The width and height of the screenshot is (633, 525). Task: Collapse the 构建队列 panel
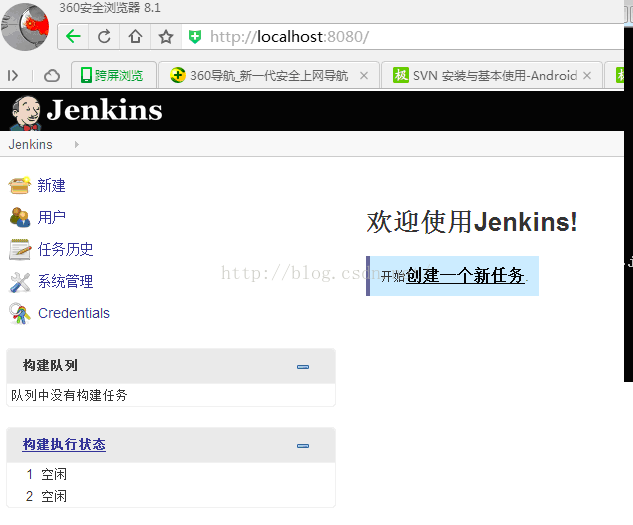[x=303, y=367]
